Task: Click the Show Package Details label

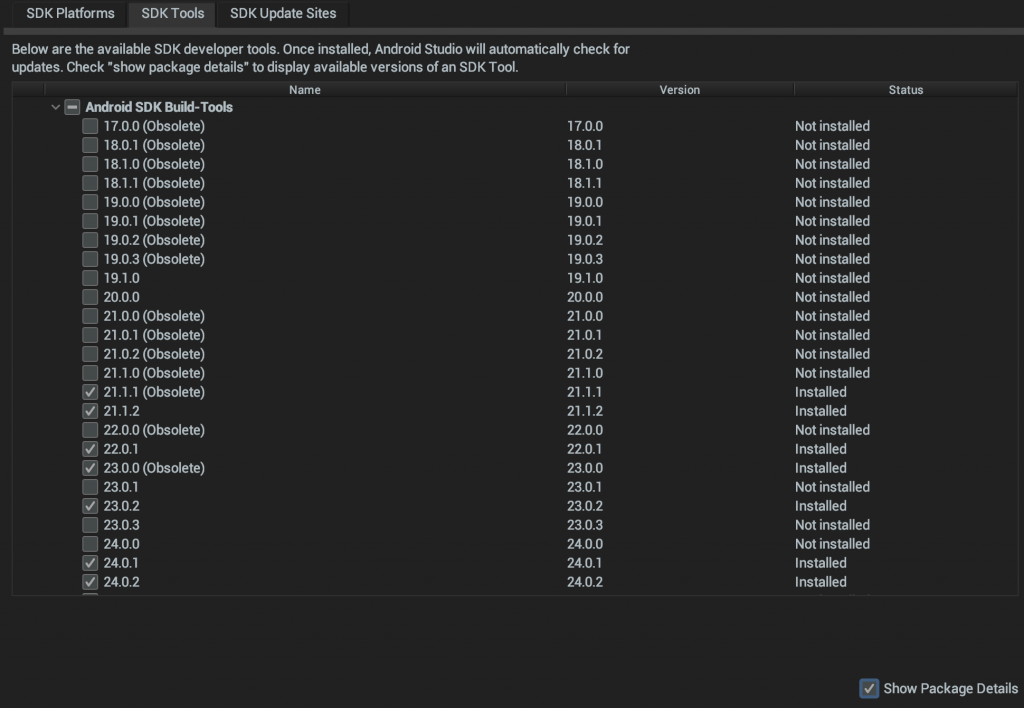Action: [951, 688]
